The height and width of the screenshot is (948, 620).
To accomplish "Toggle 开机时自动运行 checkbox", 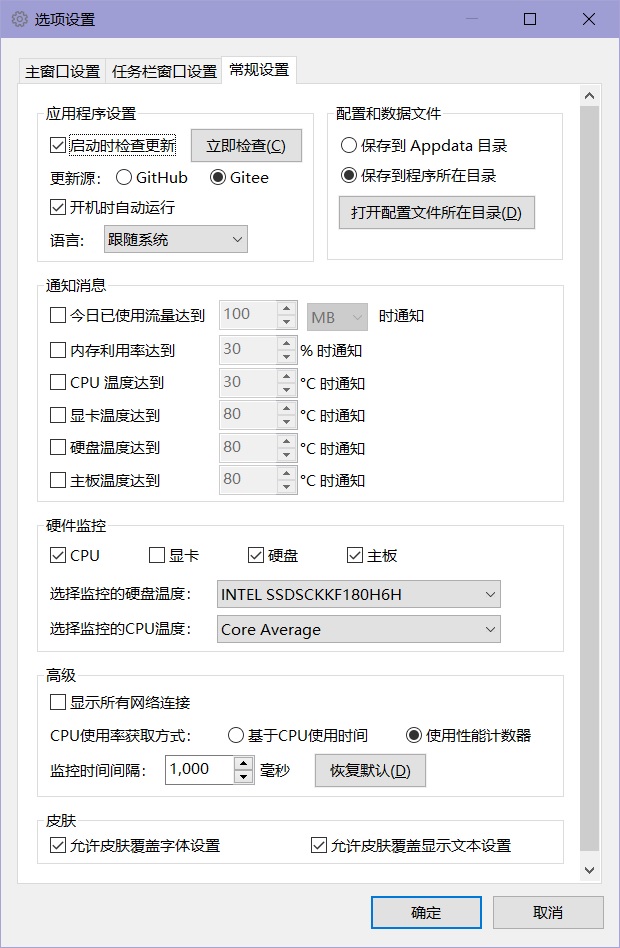I will [x=58, y=208].
